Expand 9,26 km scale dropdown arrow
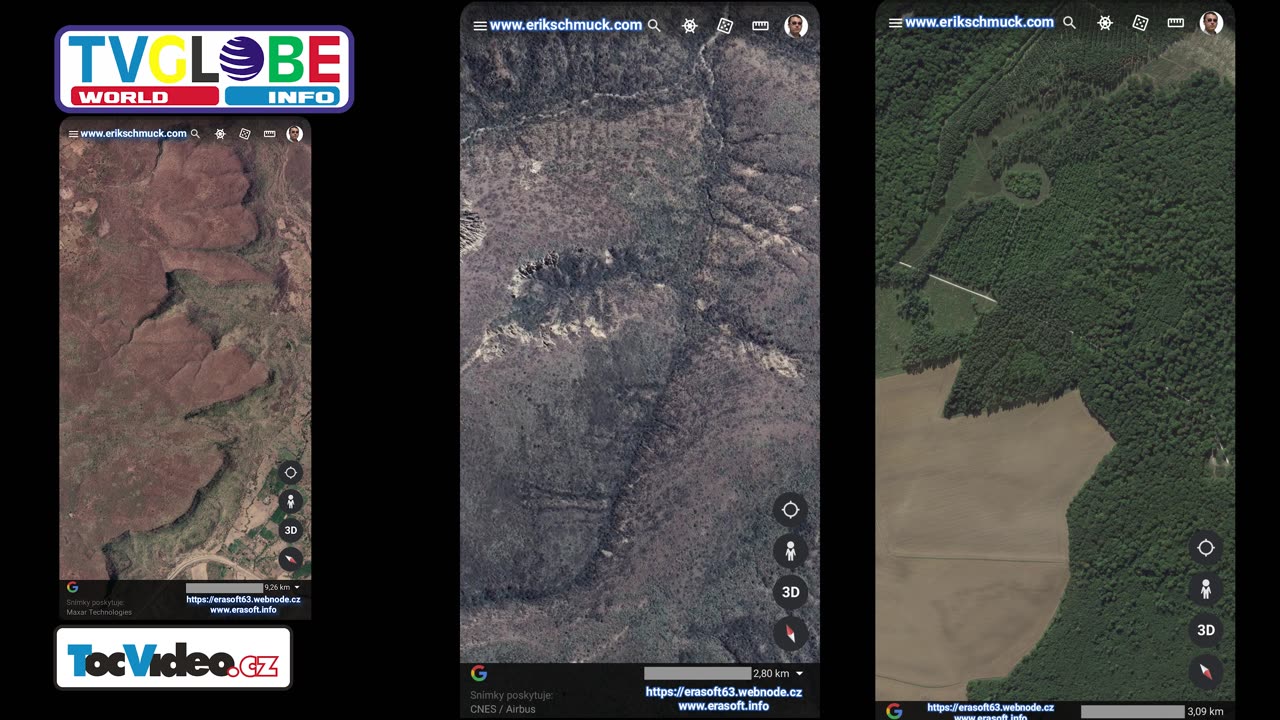This screenshot has height=720, width=1280. [297, 588]
